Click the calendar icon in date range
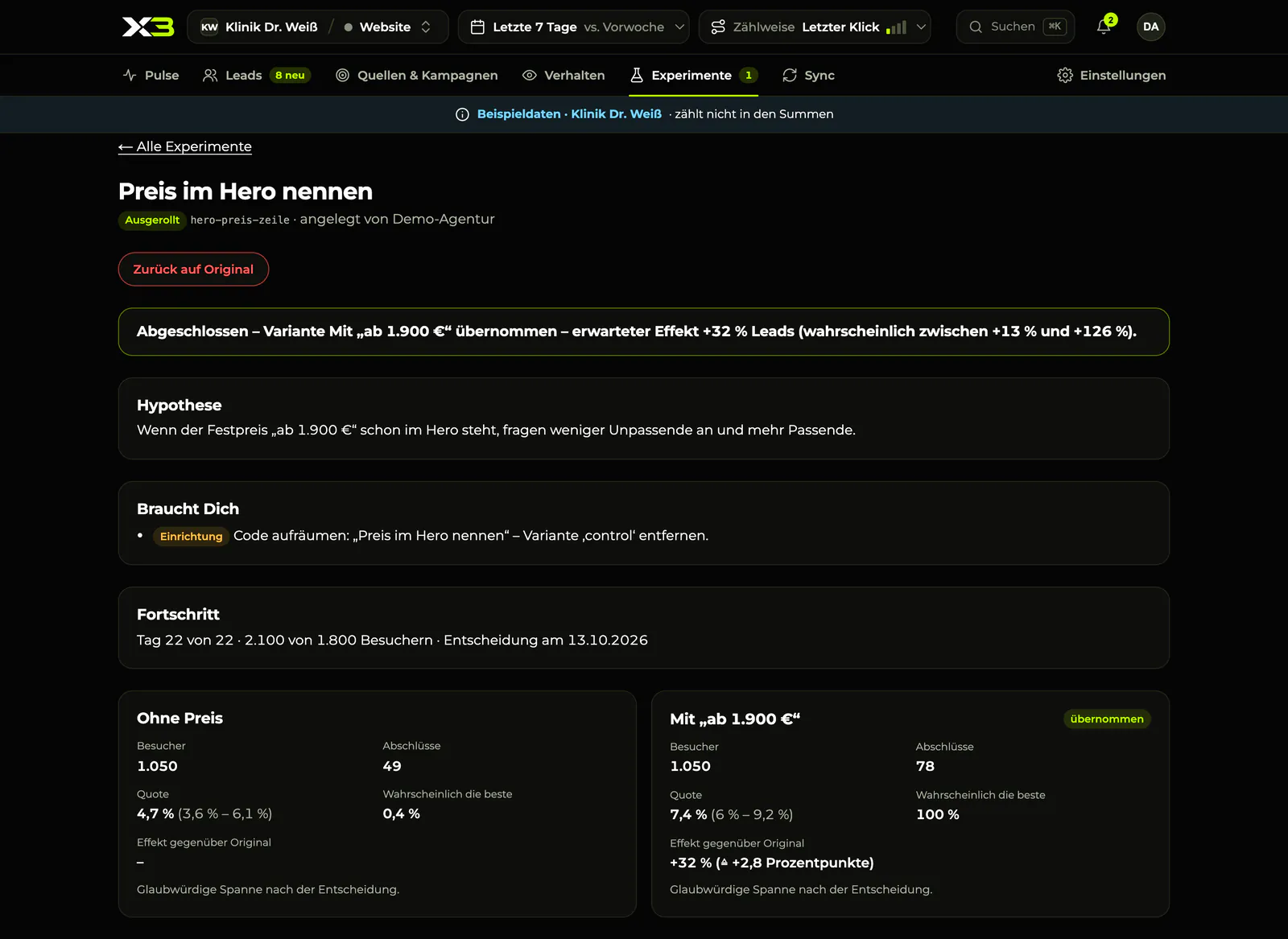 point(477,27)
